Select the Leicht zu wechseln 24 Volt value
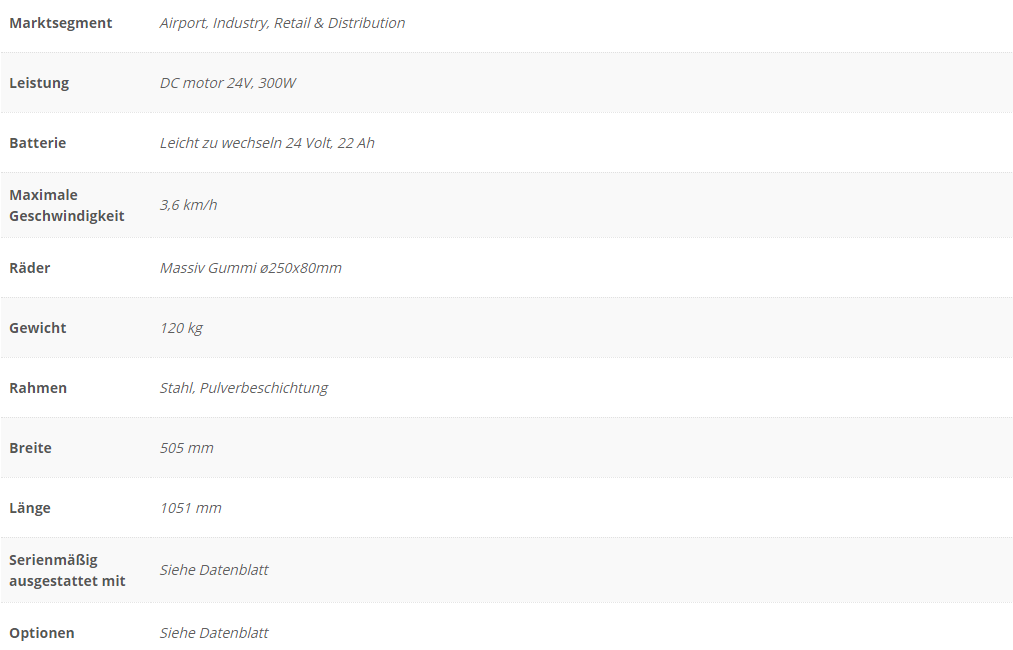 point(267,143)
